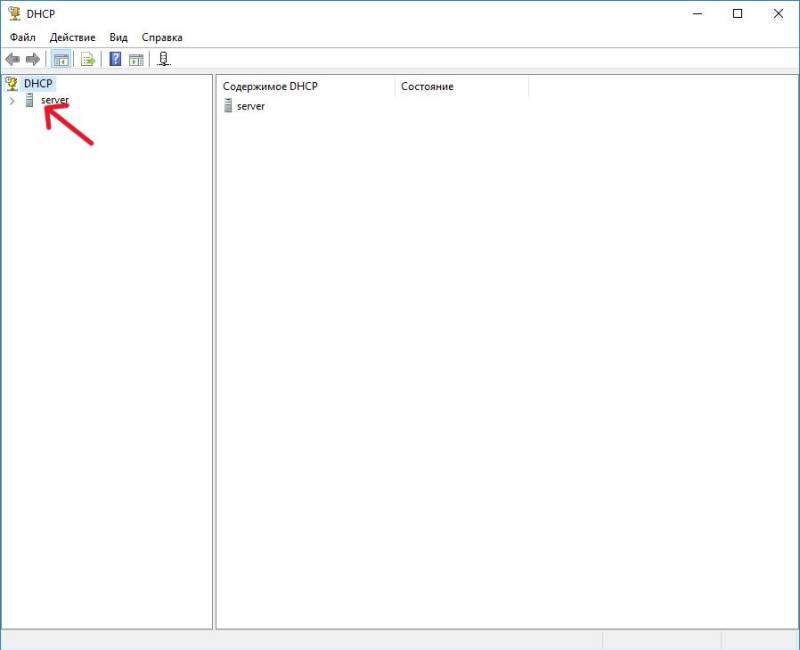800x650 pixels.
Task: Open the Вид menu
Action: click(x=118, y=37)
